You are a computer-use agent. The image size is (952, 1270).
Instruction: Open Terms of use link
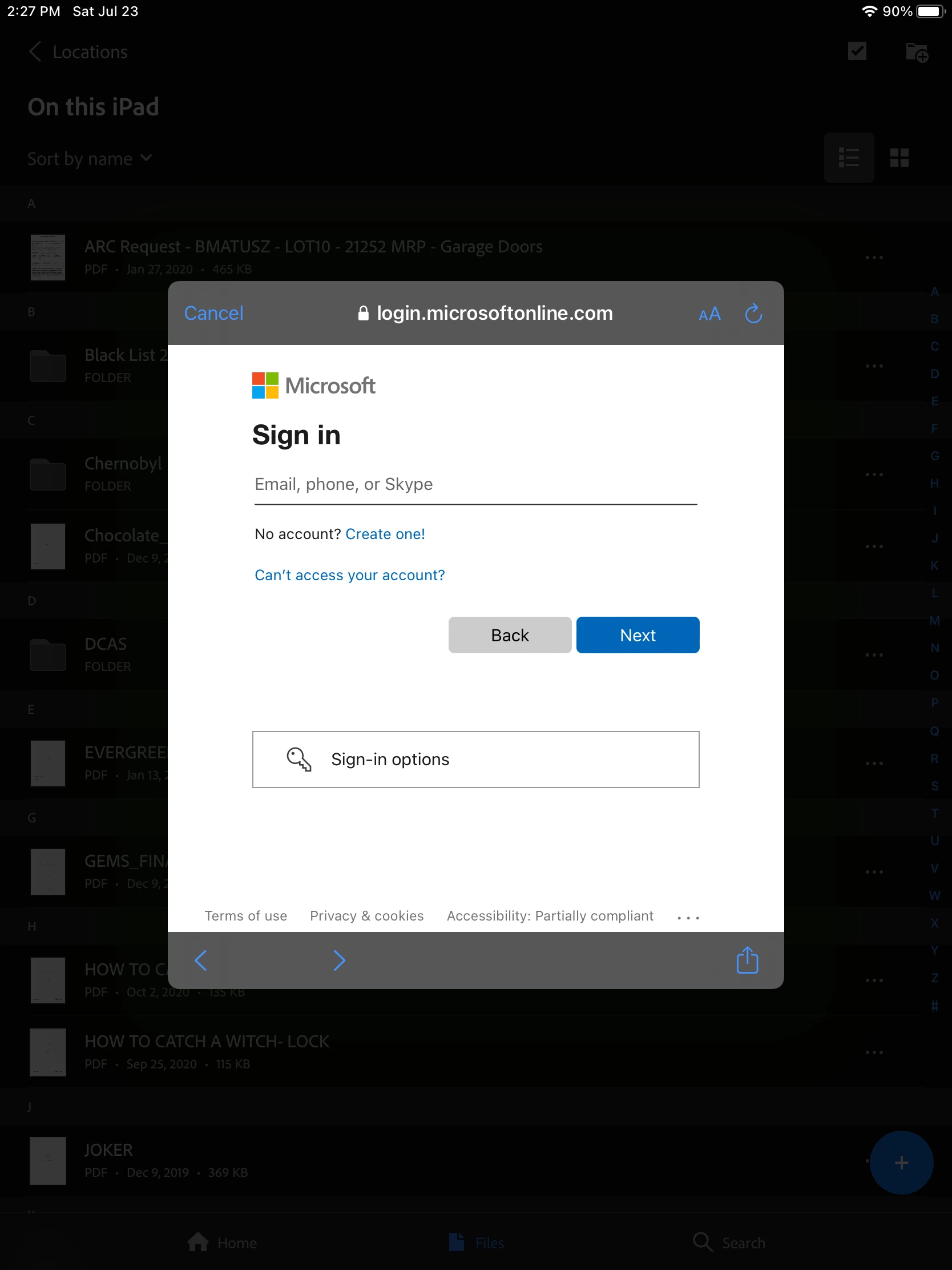[245, 916]
